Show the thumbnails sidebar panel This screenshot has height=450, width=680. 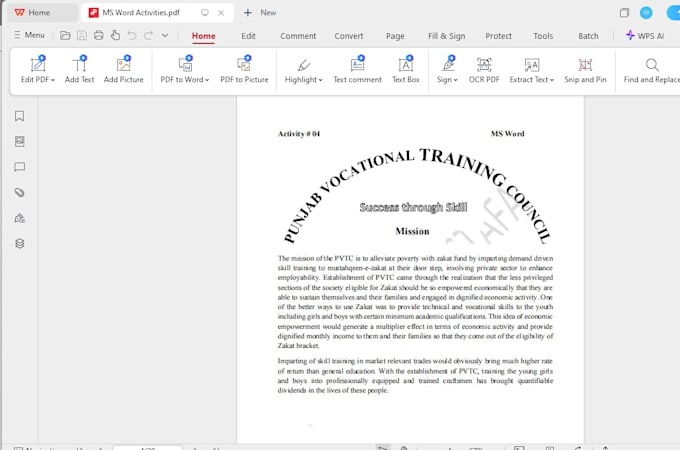coord(20,141)
